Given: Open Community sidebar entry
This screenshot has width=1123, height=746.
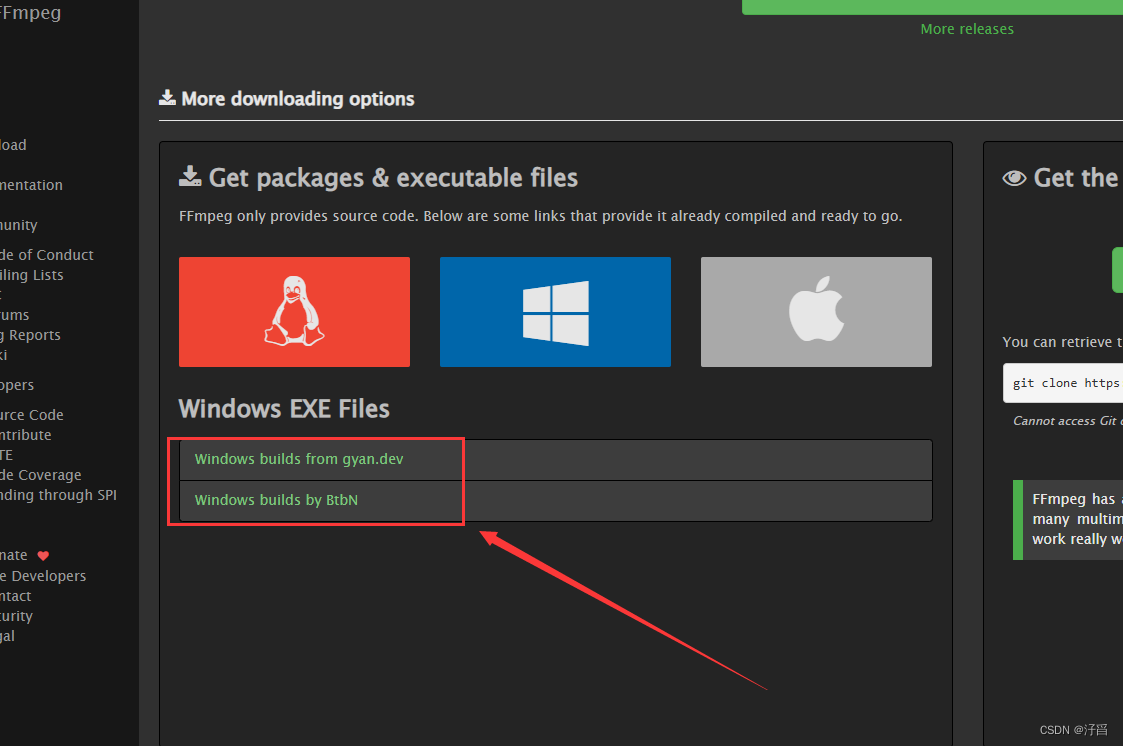Looking at the screenshot, I should (x=19, y=226).
